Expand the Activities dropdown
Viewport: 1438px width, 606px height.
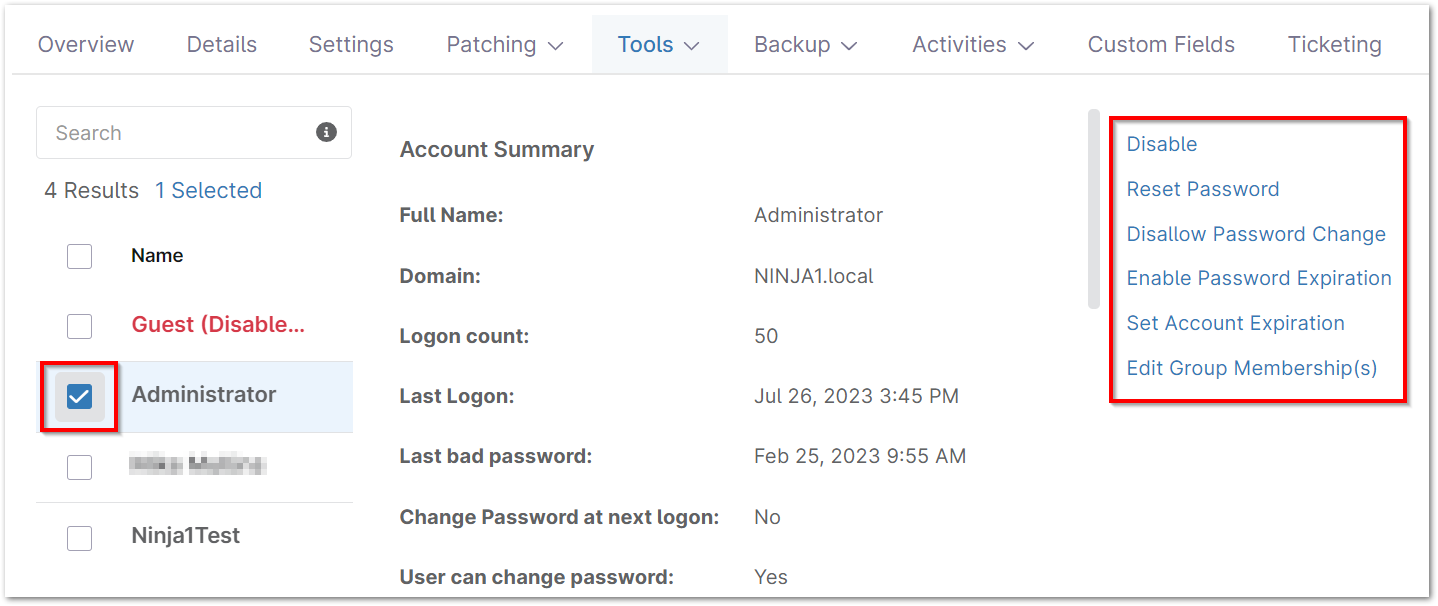972,44
